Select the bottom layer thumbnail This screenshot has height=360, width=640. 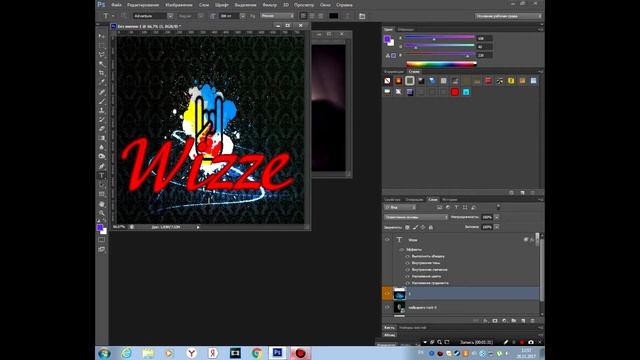click(399, 307)
